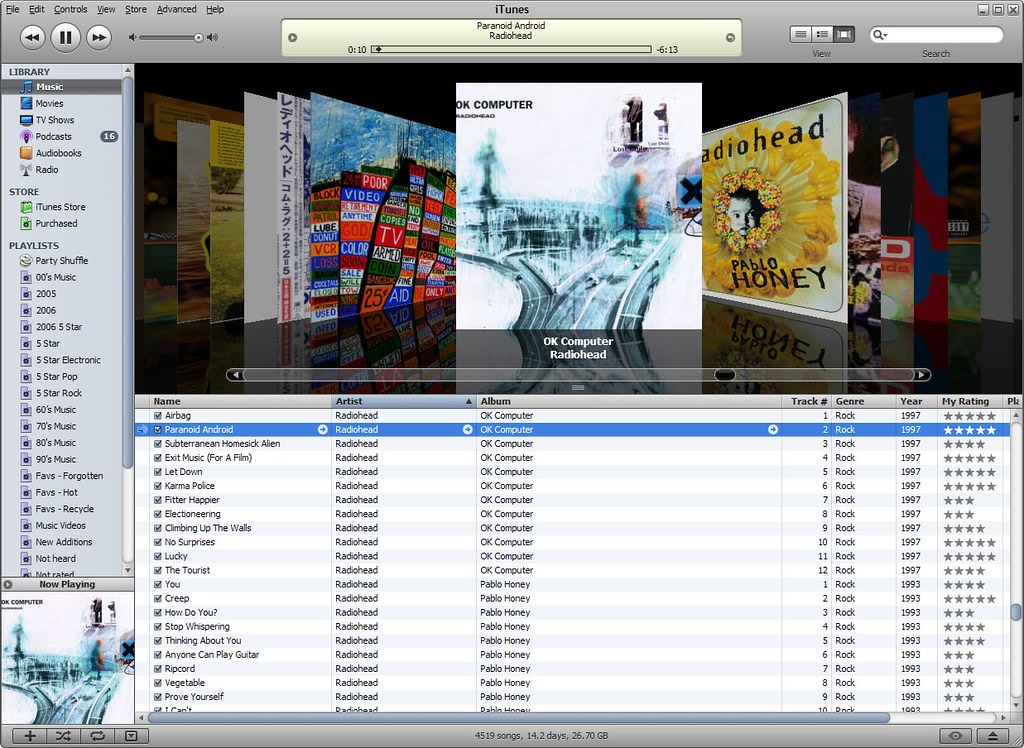This screenshot has height=748, width=1024.
Task: Open the iTunes Store
Action: pyautogui.click(x=61, y=206)
